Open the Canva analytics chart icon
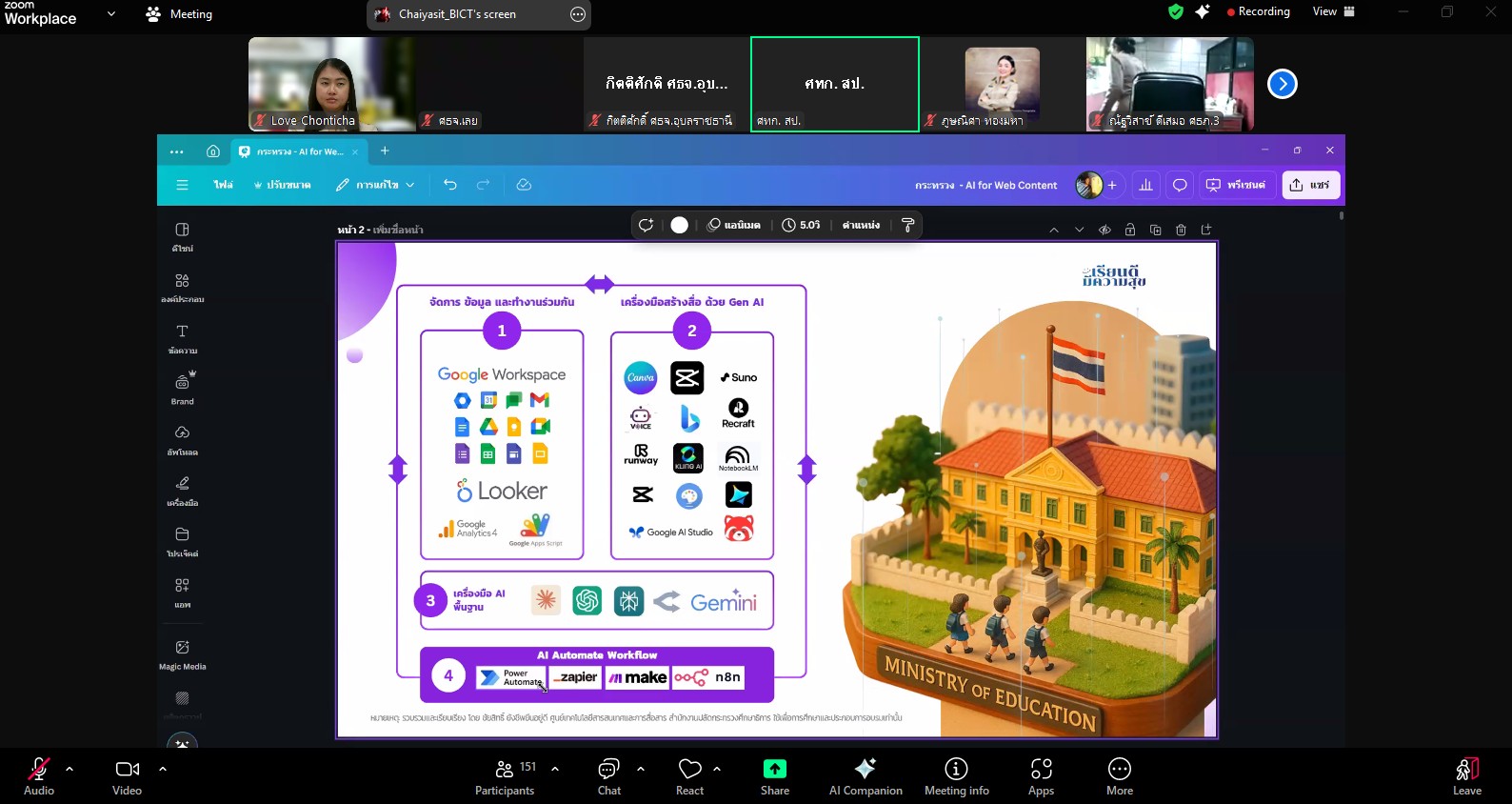 click(1145, 185)
